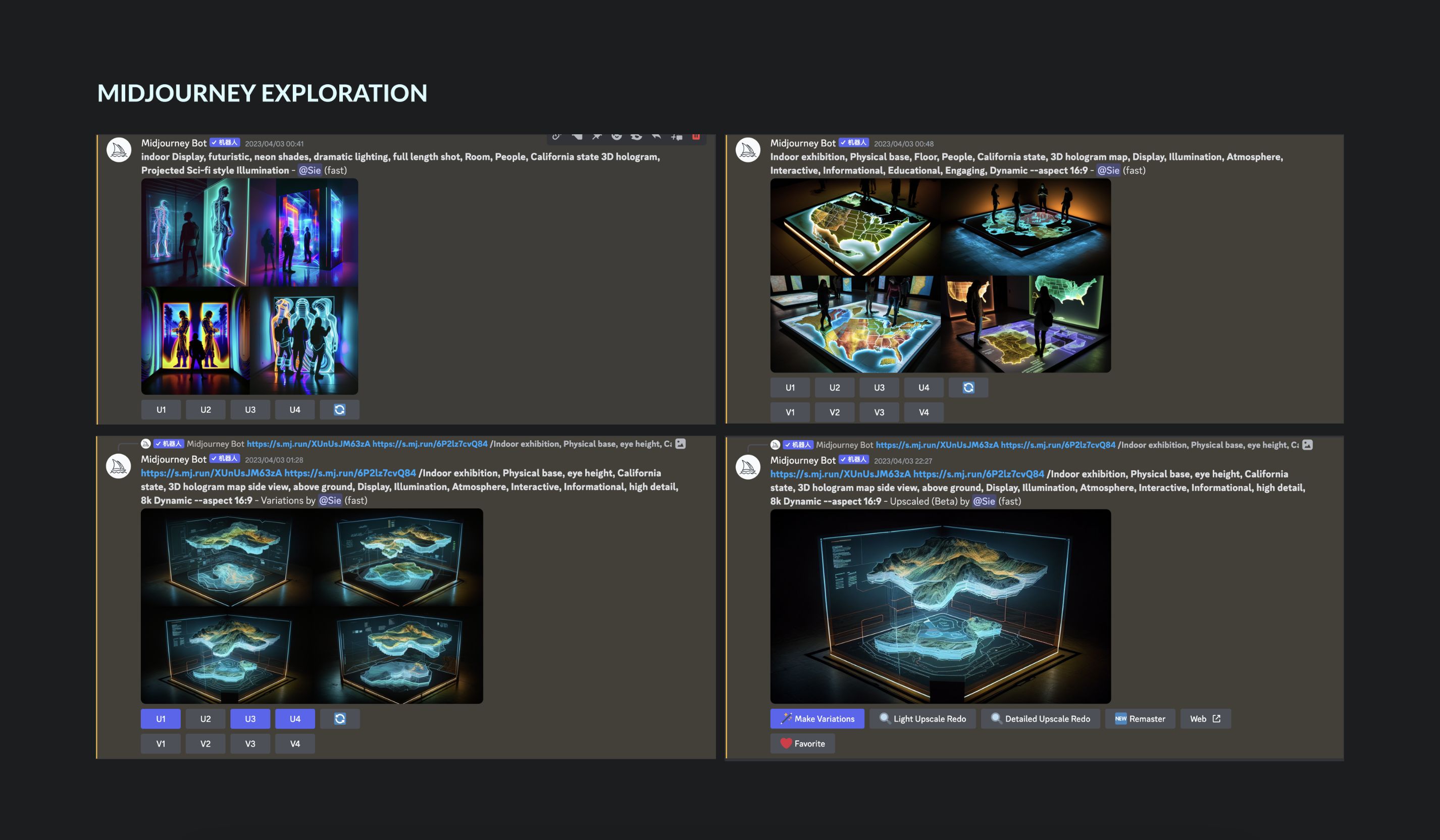Click the Remaster button

tap(1140, 719)
